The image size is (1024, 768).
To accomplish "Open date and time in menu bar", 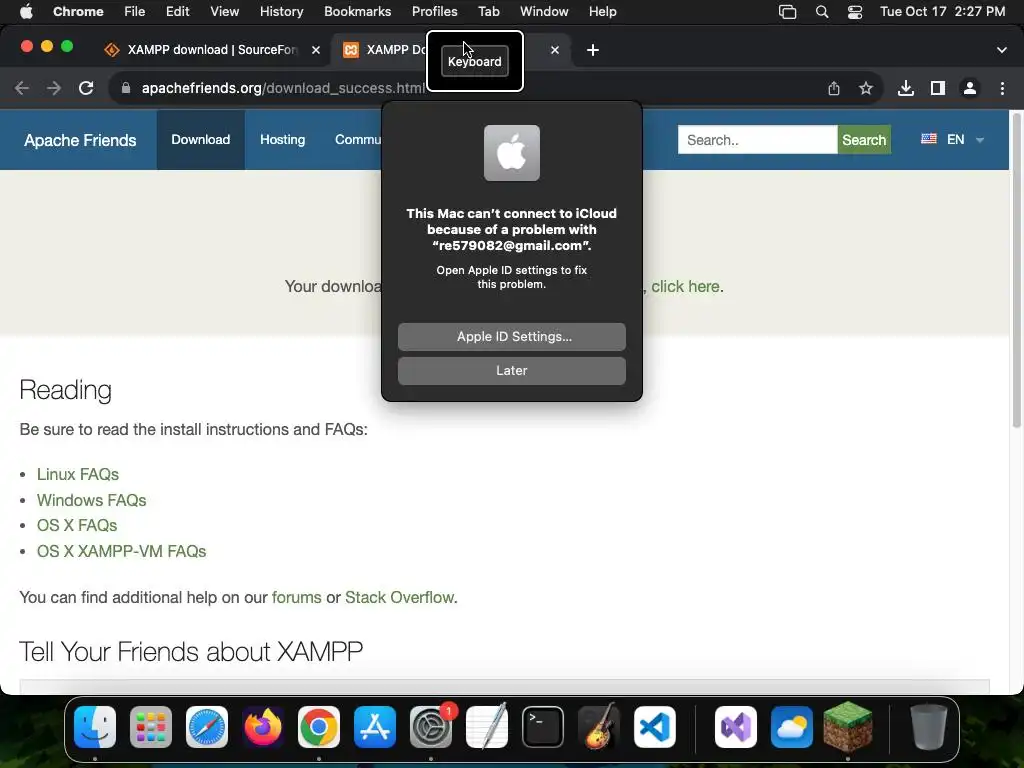I will coord(942,12).
